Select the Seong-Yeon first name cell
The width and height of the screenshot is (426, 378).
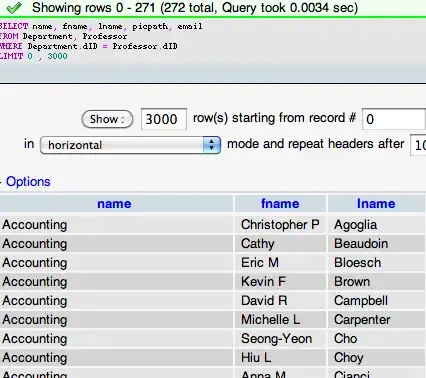280,339
